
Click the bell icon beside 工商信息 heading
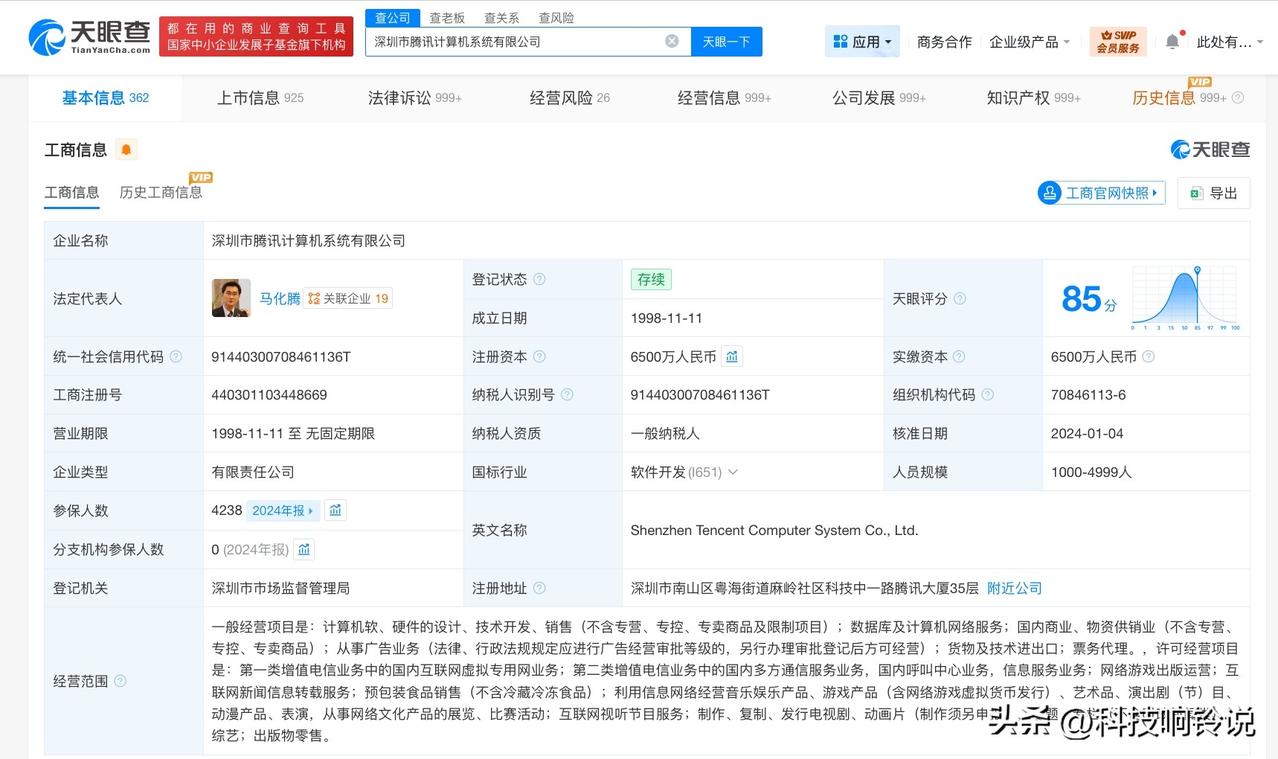pyautogui.click(x=125, y=150)
